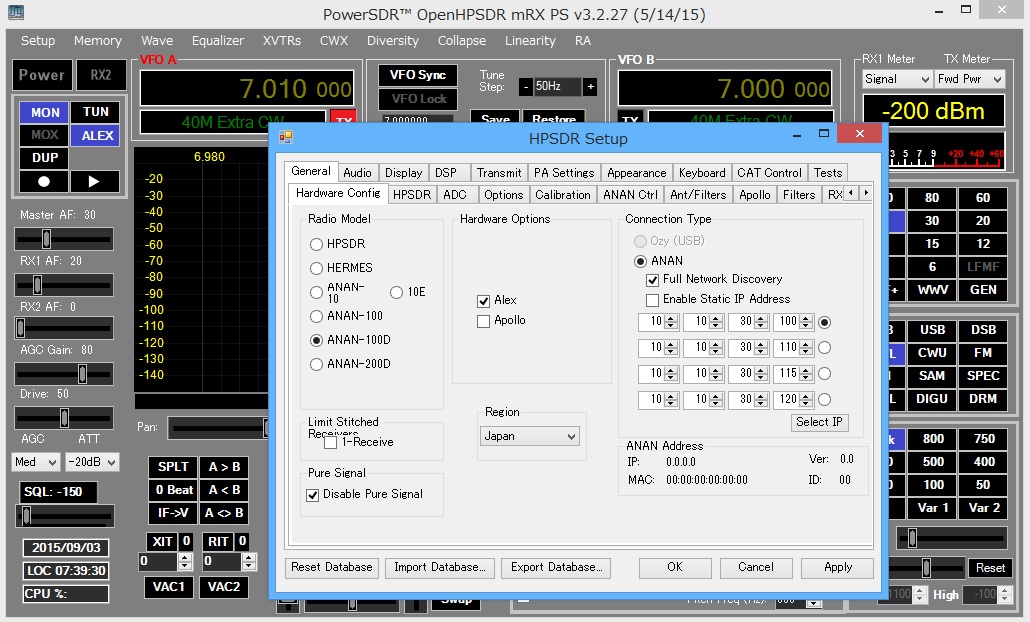This screenshot has width=1030, height=622.
Task: Open the Calibration sub-tab
Action: 562,195
